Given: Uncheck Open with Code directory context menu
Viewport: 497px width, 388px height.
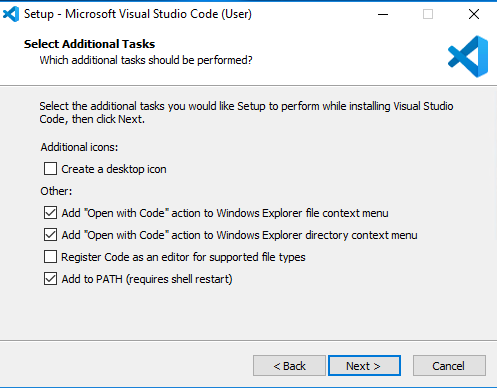Looking at the screenshot, I should coord(50,235).
